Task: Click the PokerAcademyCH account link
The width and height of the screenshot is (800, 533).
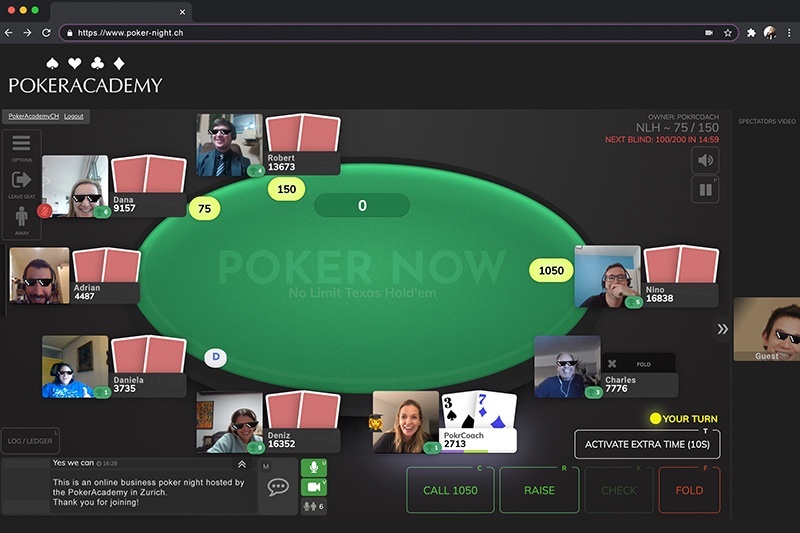Action: pos(34,116)
